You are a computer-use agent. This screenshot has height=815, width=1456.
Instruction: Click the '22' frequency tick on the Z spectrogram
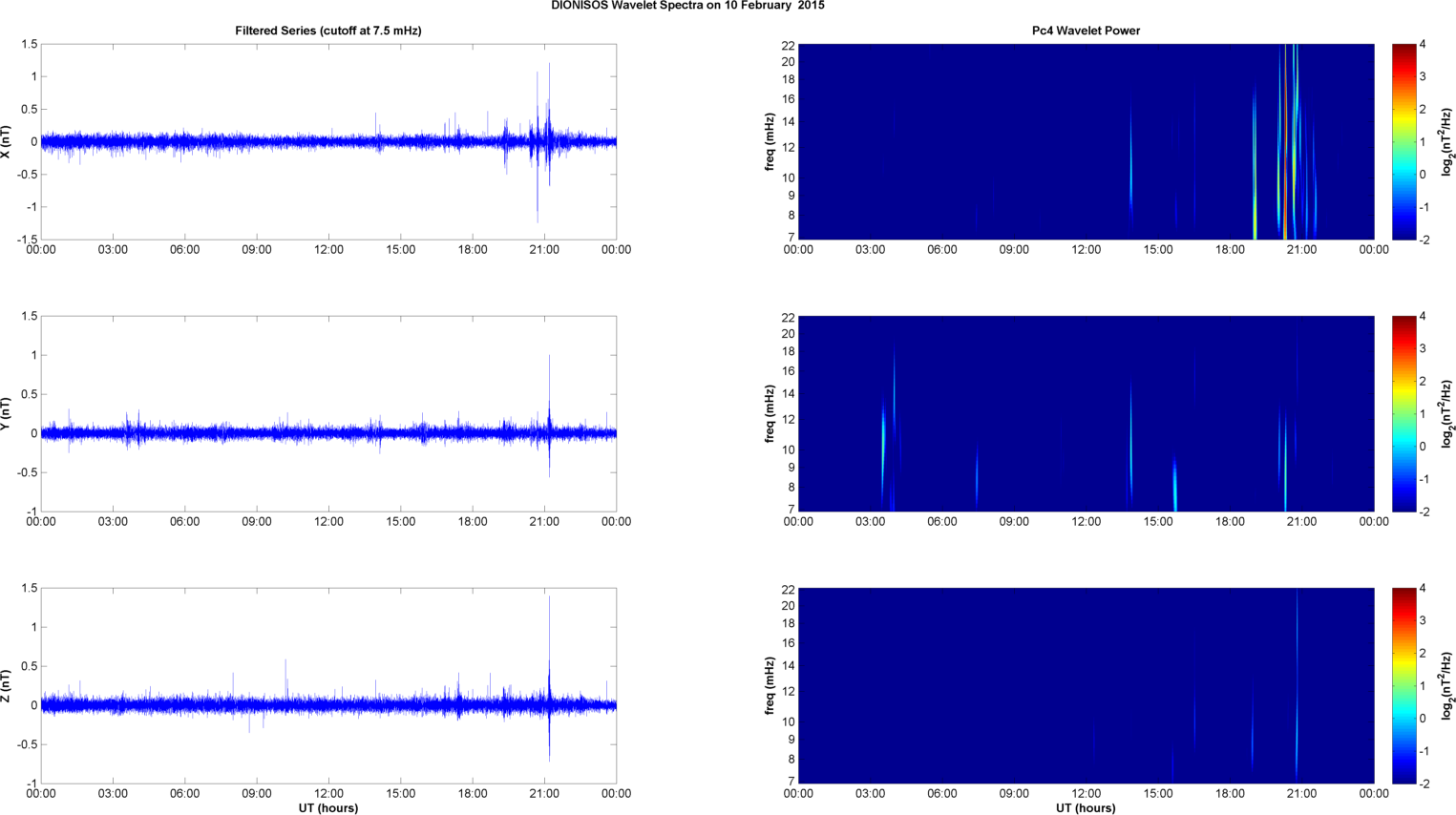point(789,590)
